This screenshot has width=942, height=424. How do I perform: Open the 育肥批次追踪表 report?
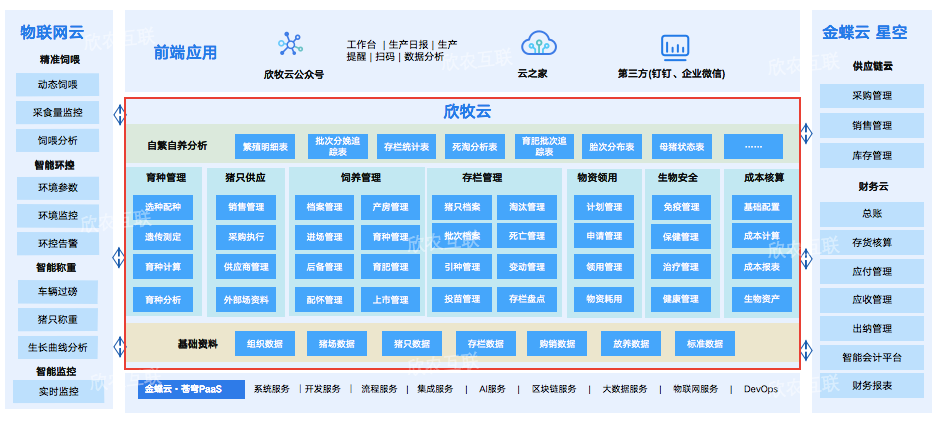[x=544, y=147]
